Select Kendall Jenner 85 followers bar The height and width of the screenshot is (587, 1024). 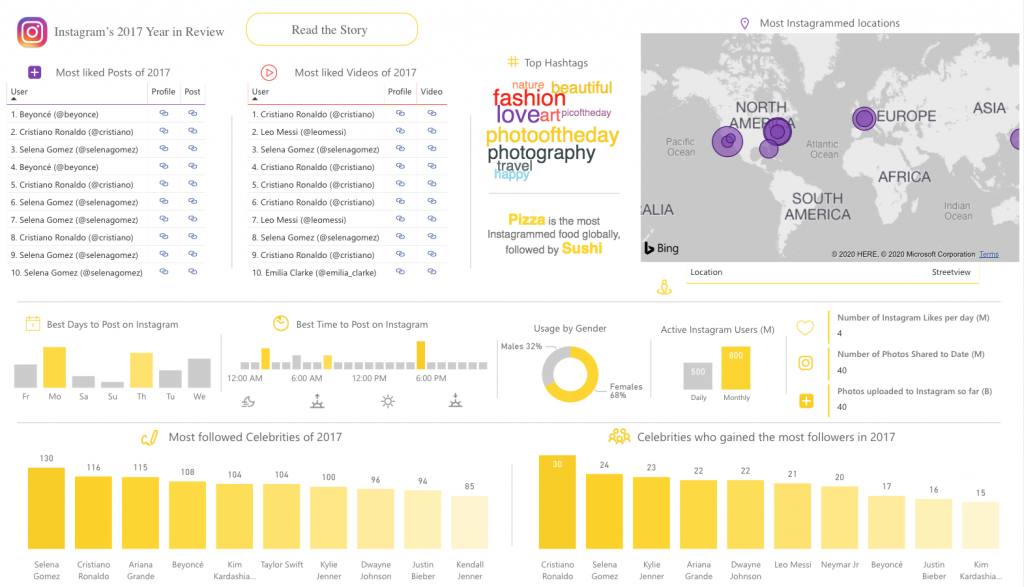[470, 522]
